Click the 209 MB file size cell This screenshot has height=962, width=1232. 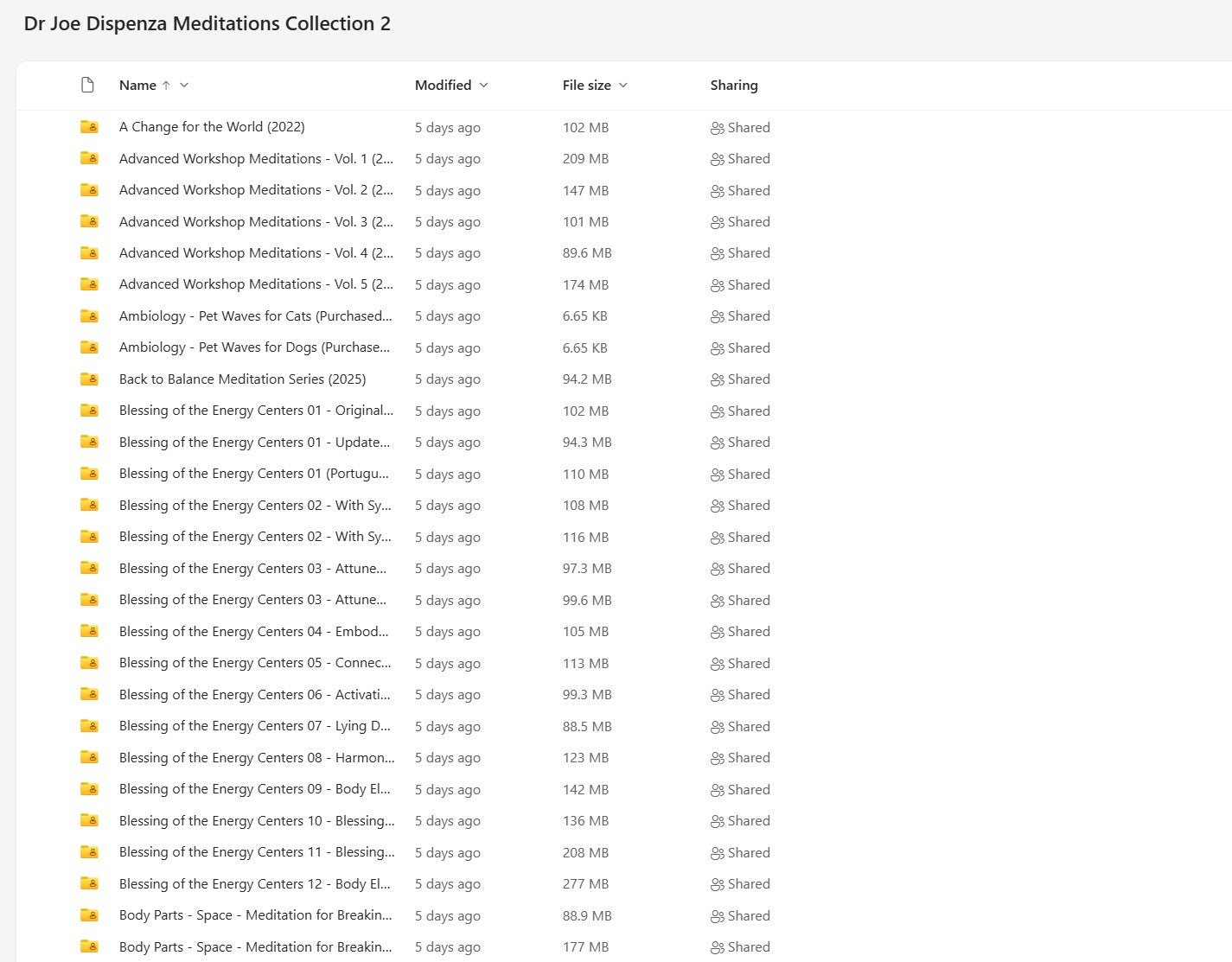pos(586,158)
